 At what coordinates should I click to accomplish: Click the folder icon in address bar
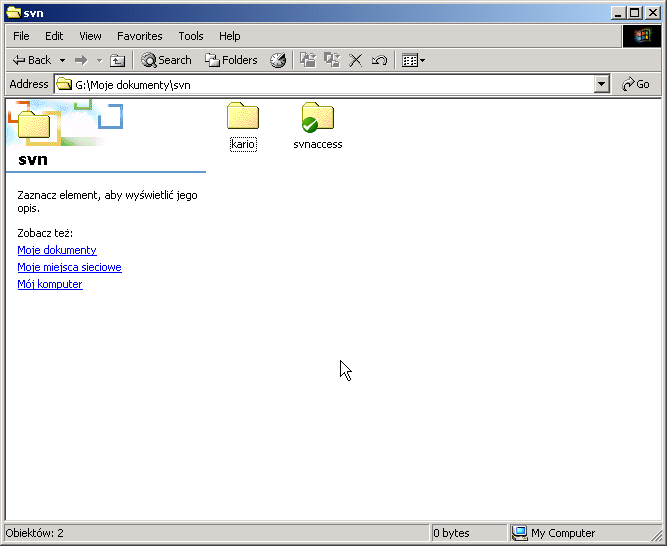click(64, 84)
